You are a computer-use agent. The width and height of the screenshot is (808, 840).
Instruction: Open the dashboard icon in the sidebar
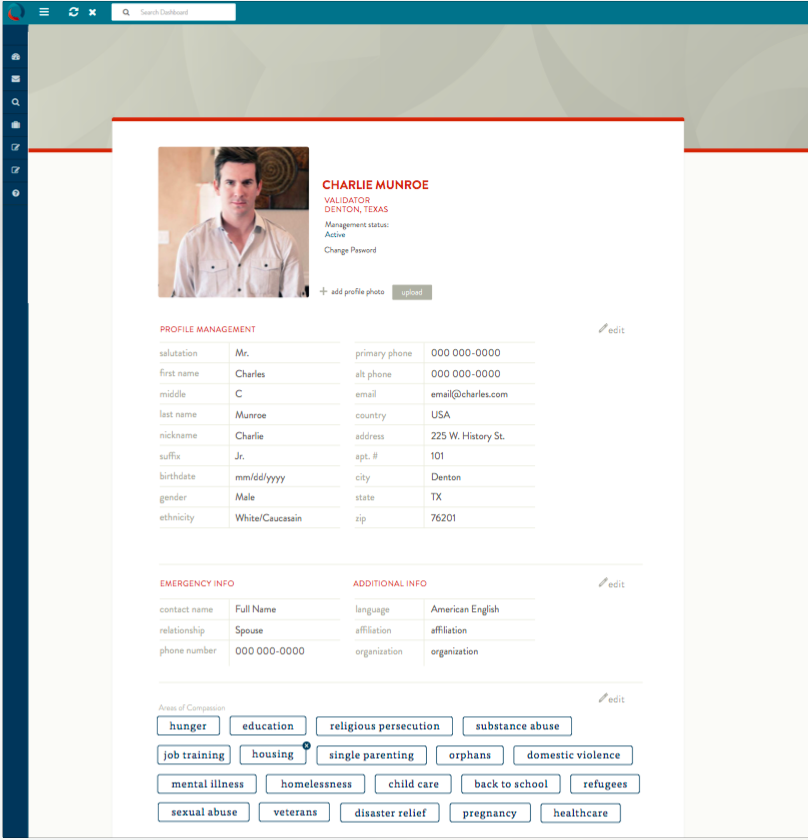coord(16,56)
